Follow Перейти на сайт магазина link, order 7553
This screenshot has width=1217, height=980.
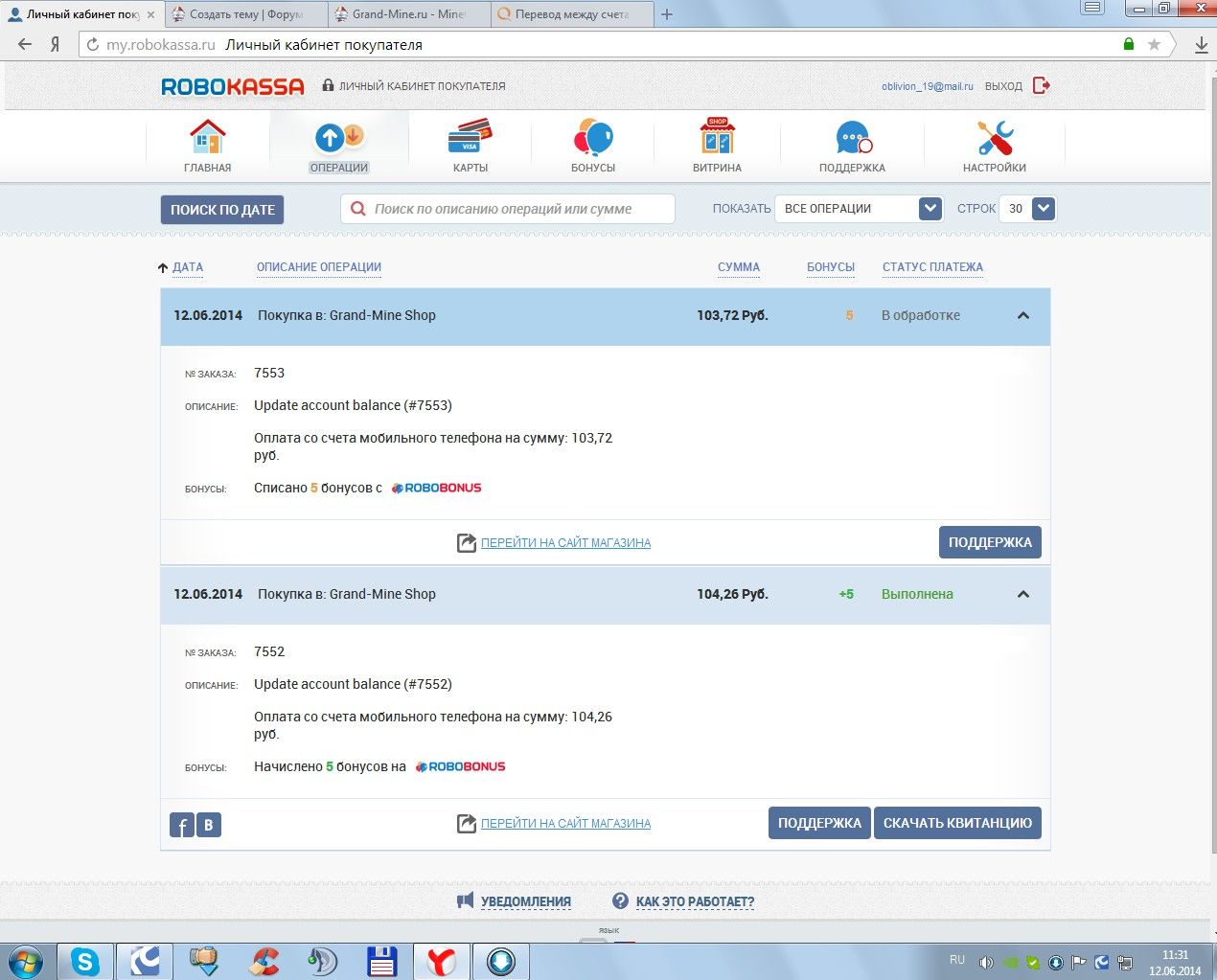pos(565,542)
